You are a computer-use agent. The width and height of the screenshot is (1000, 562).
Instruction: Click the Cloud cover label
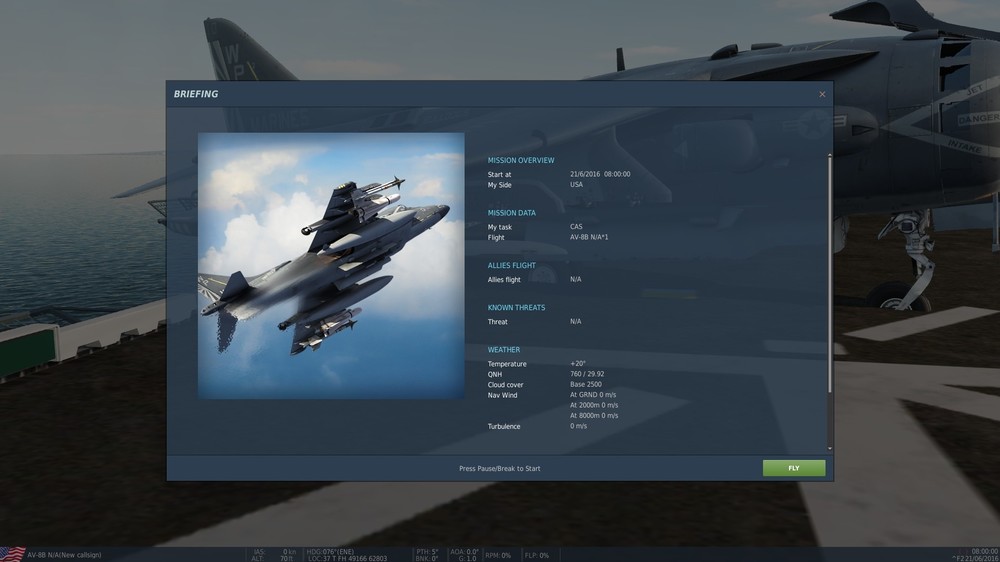pyautogui.click(x=506, y=385)
